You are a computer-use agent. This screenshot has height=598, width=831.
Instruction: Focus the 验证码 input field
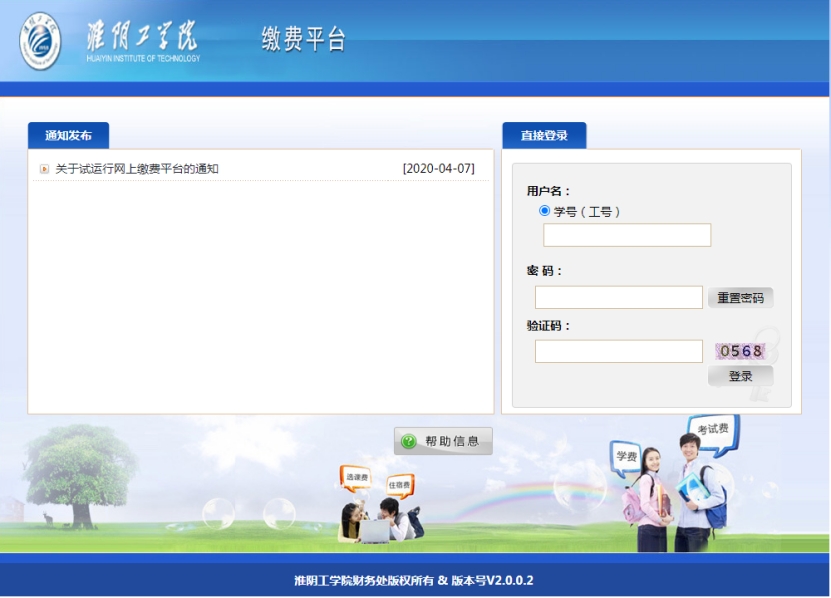[x=619, y=351]
